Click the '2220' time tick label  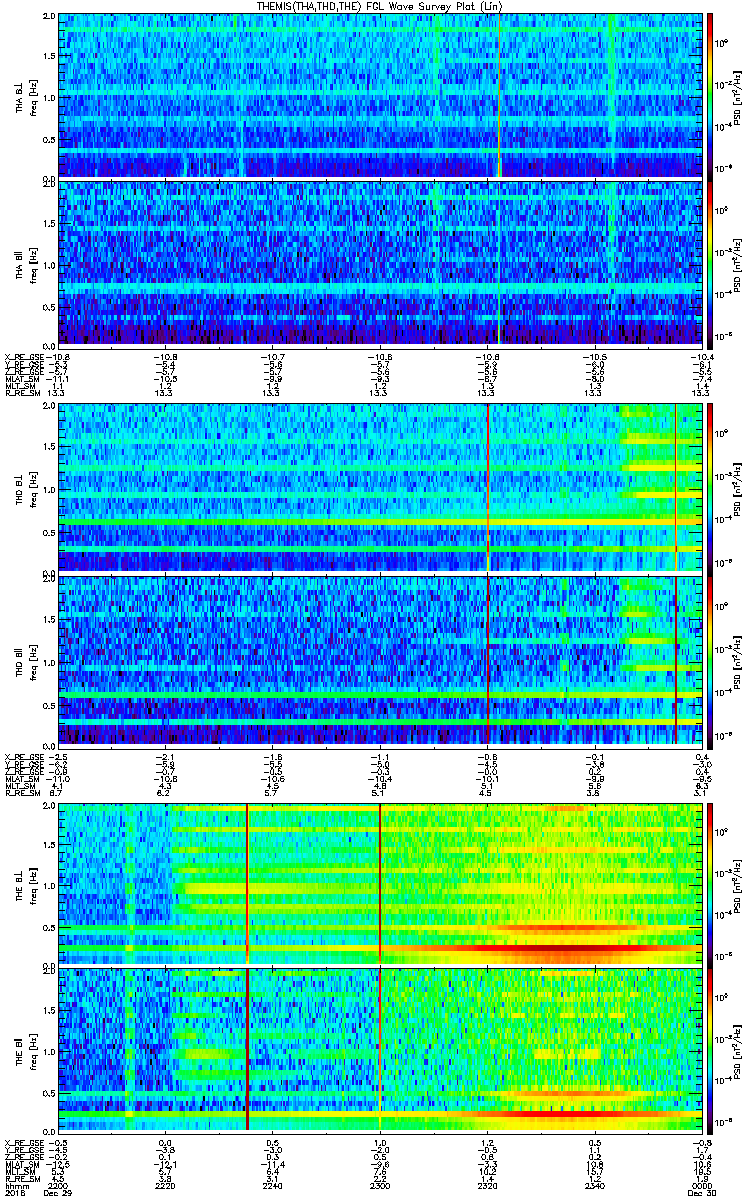click(x=165, y=1184)
